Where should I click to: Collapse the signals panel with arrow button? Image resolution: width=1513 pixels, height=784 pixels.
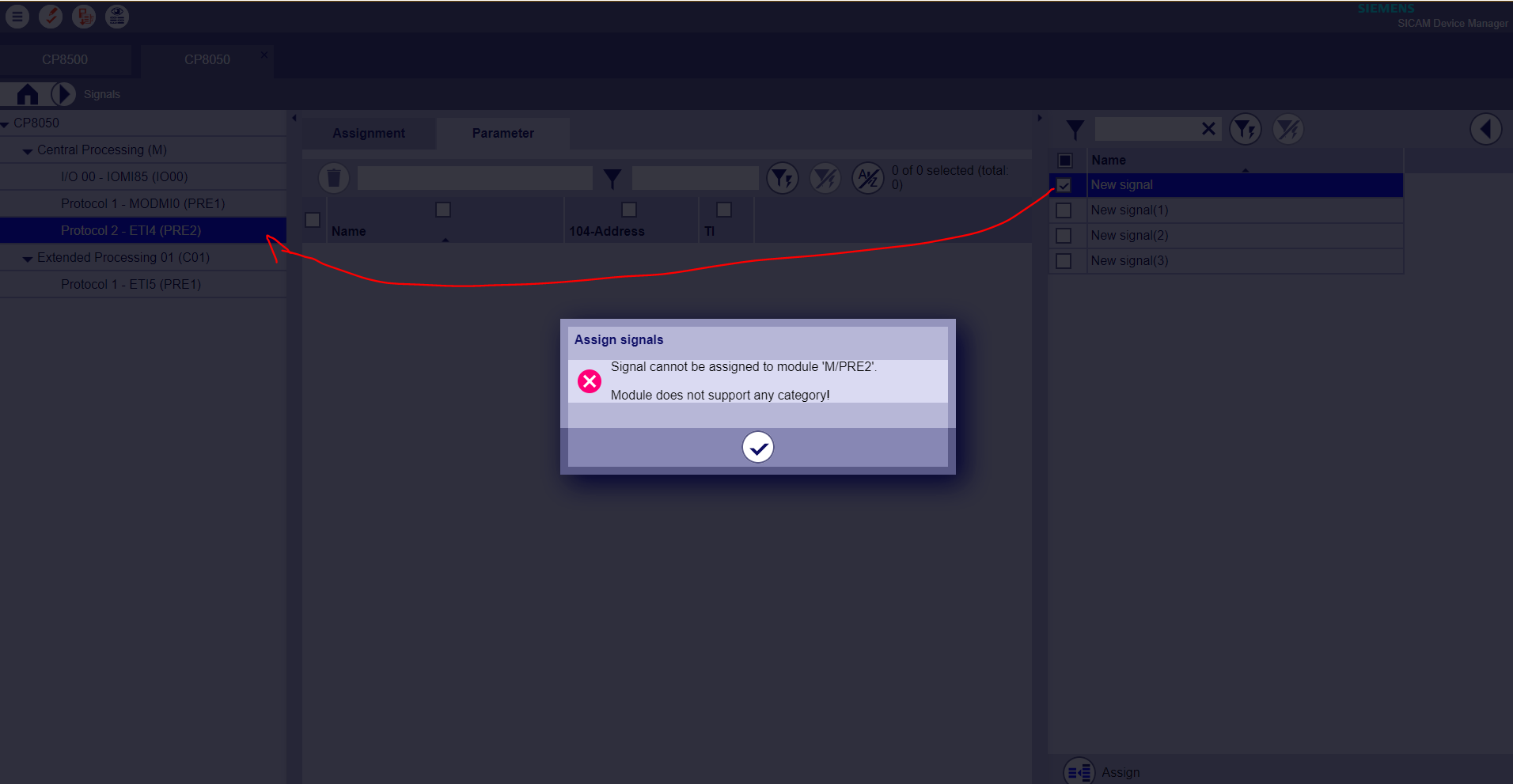tap(1485, 129)
